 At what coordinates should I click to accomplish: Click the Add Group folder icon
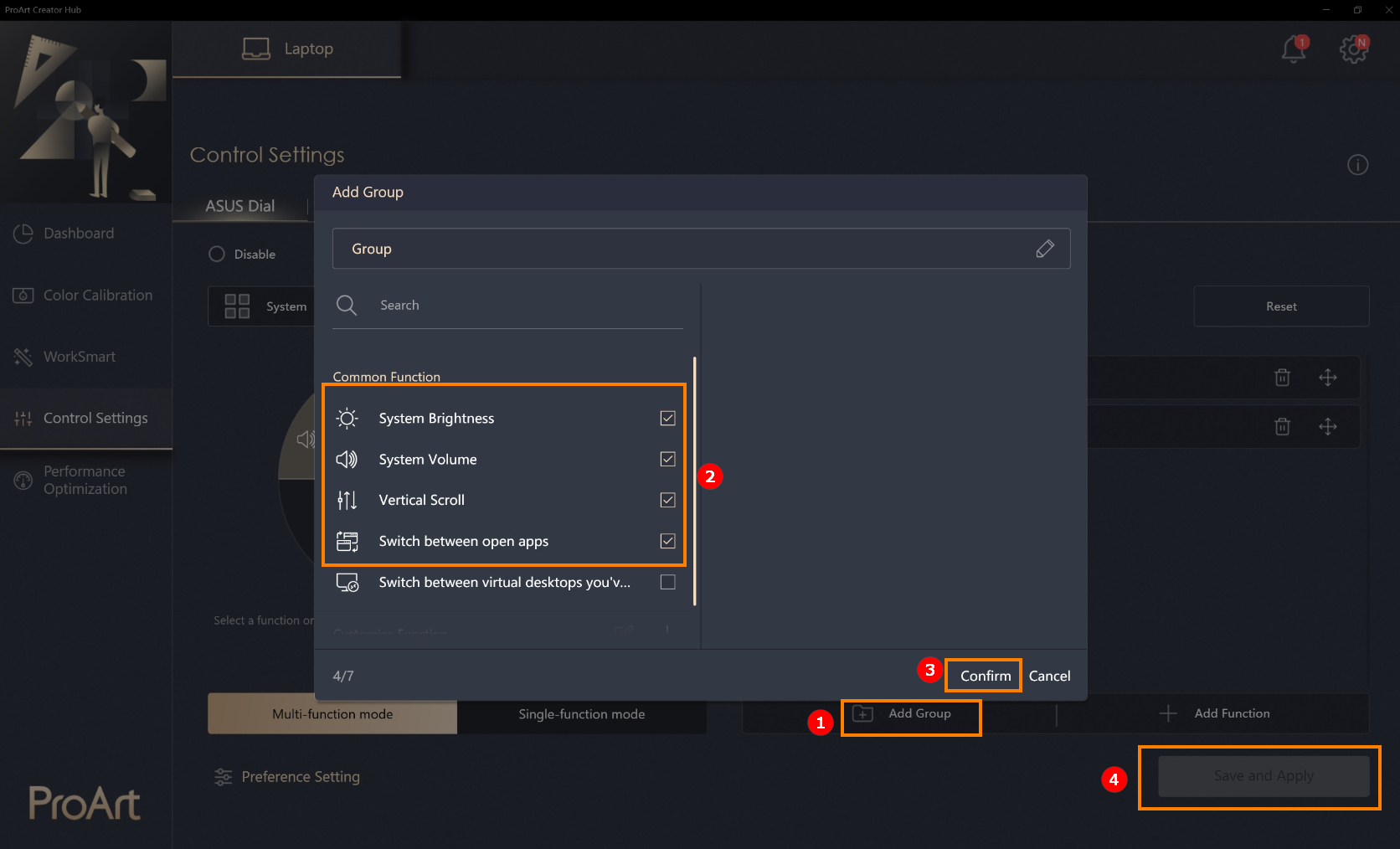pos(862,713)
